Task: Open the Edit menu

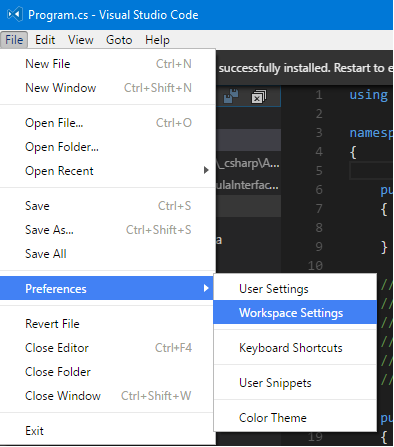Action: click(45, 40)
